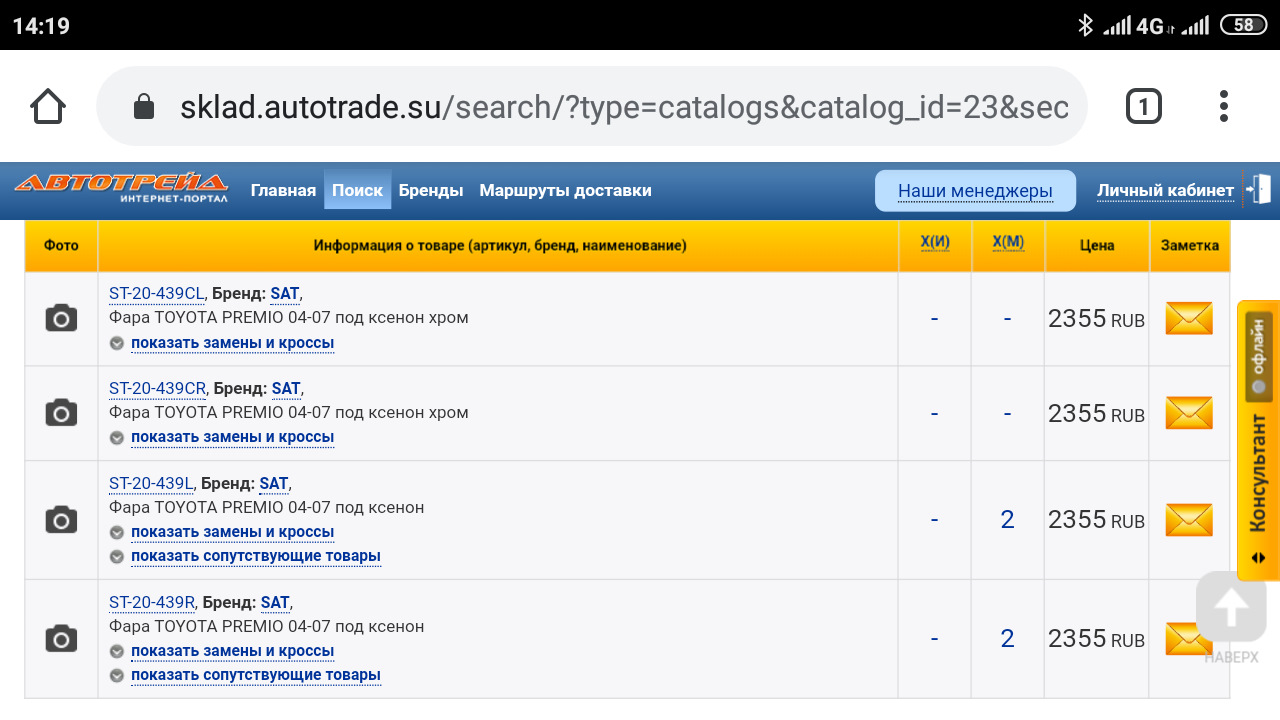Viewport: 1280px width, 720px height.
Task: Expand сопутствующие товары for ST-20-439L
Action: [x=256, y=556]
